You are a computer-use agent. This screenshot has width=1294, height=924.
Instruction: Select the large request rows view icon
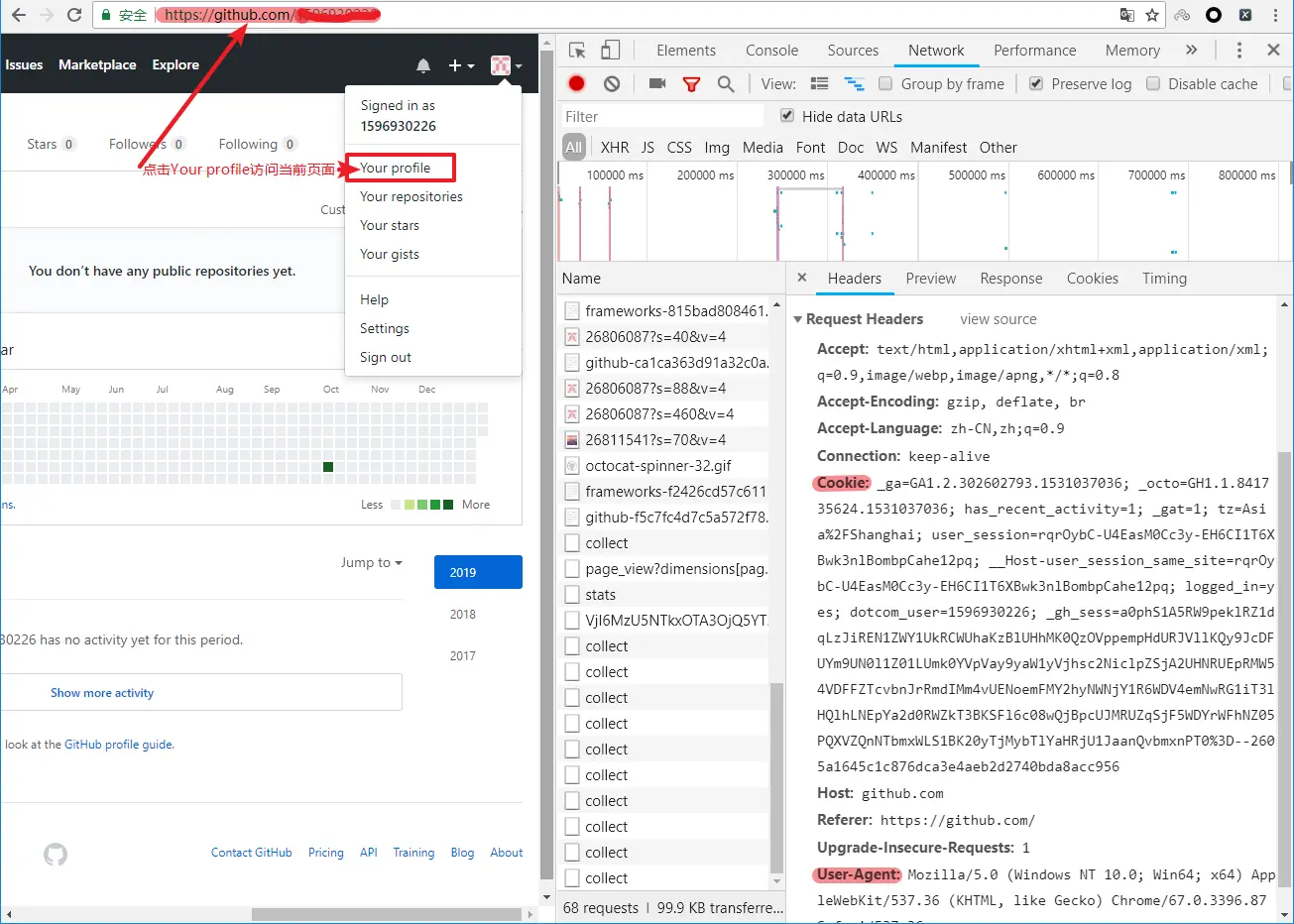[819, 84]
